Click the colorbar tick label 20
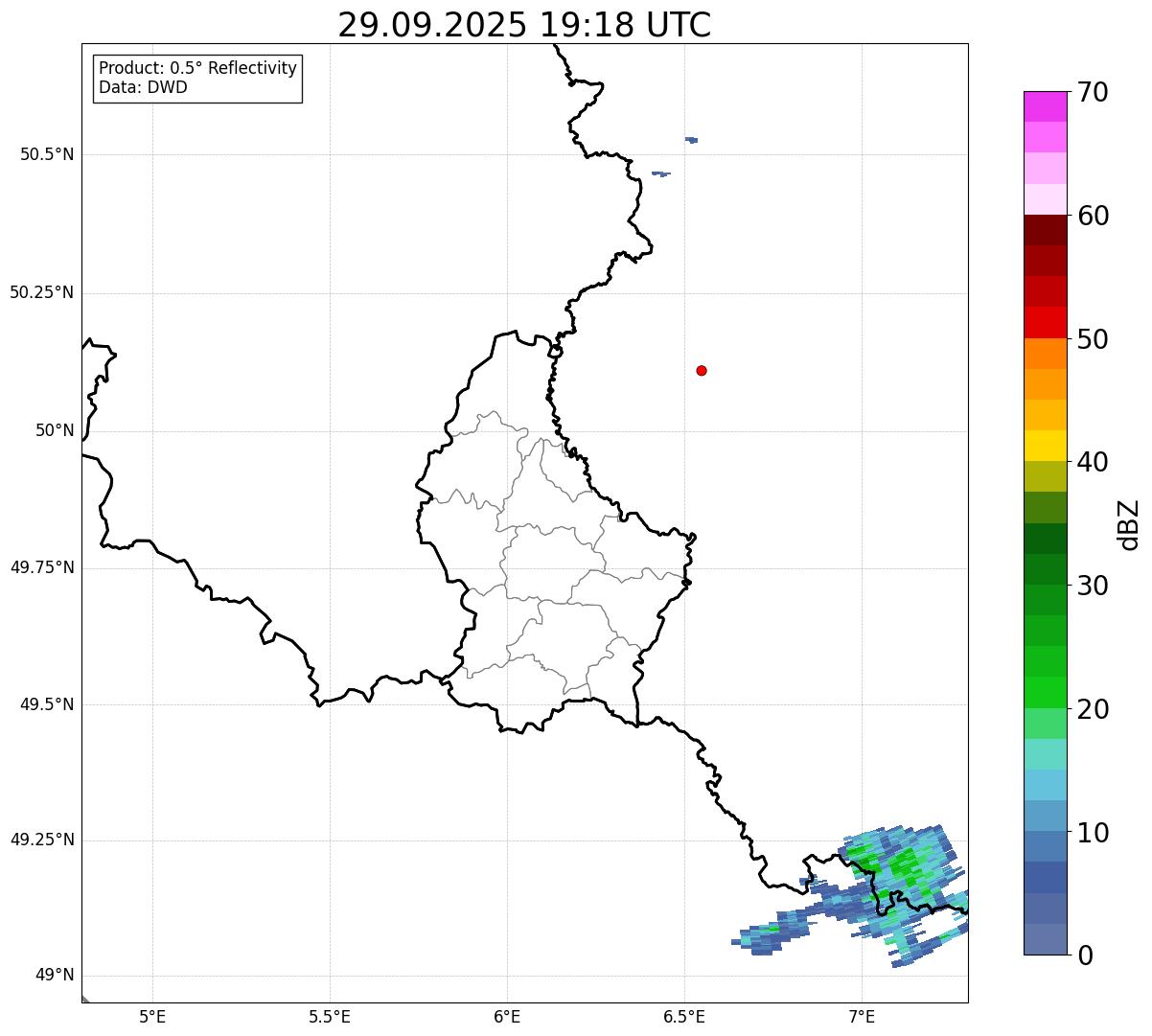The width and height of the screenshot is (1152, 1036). (x=1093, y=709)
